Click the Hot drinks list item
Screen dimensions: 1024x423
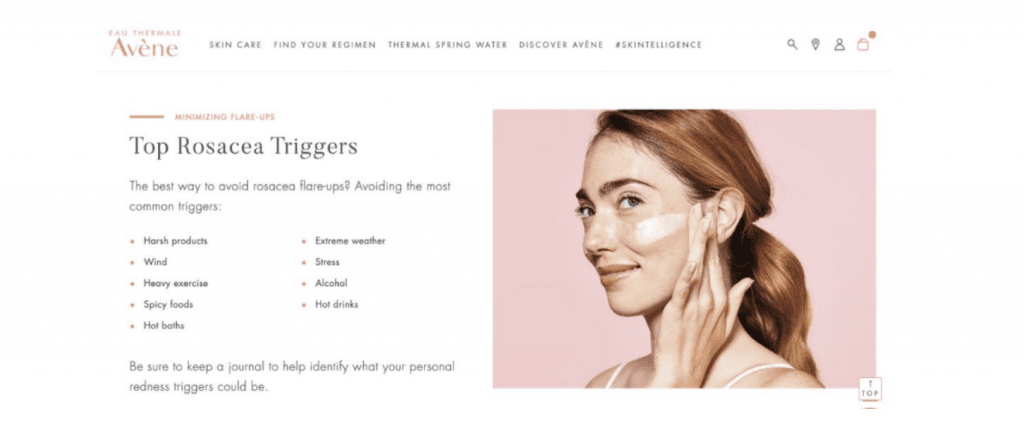336,304
